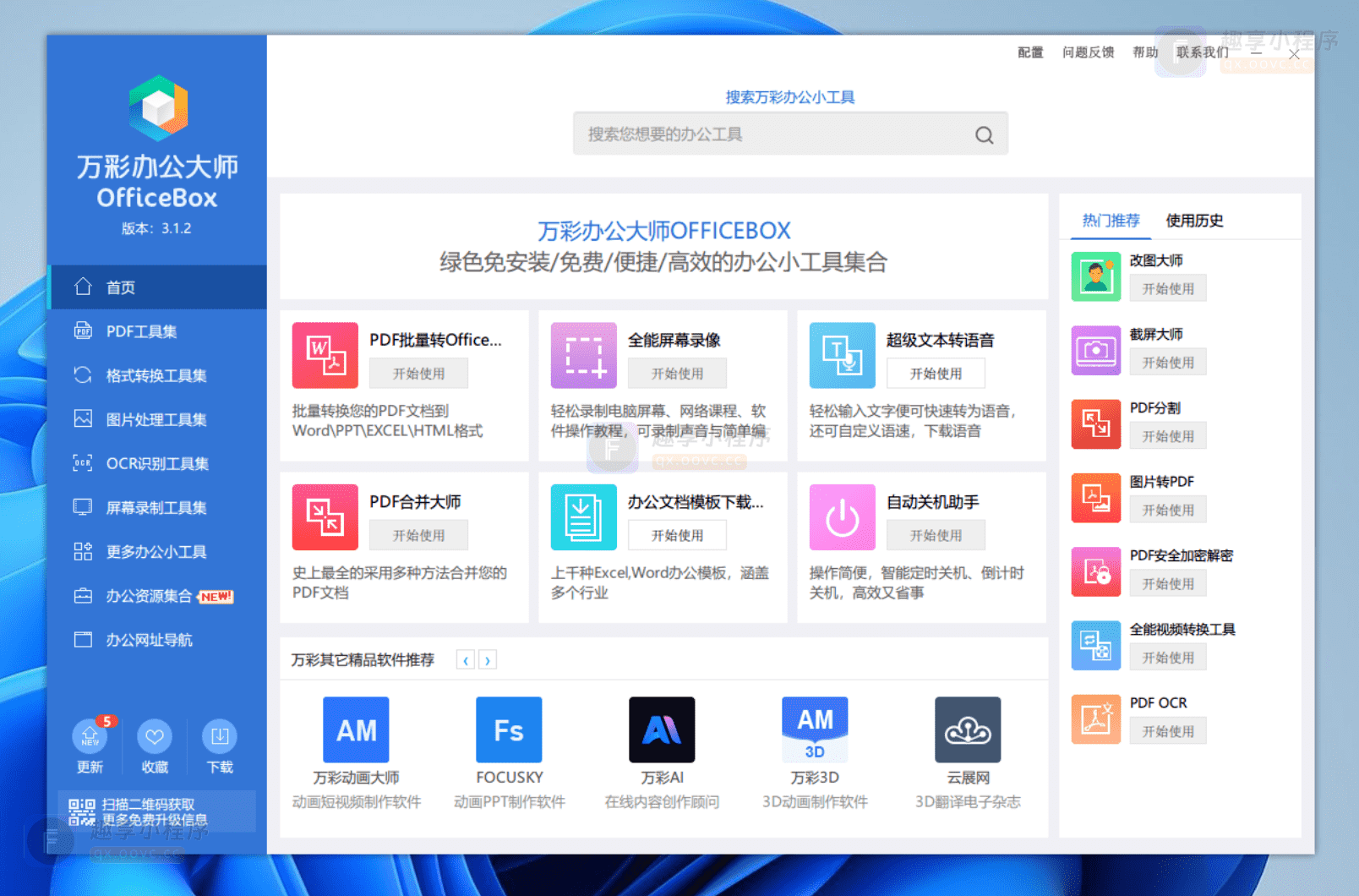This screenshot has height=896, width=1359.
Task: Click the QR code scan banner
Action: (x=157, y=811)
